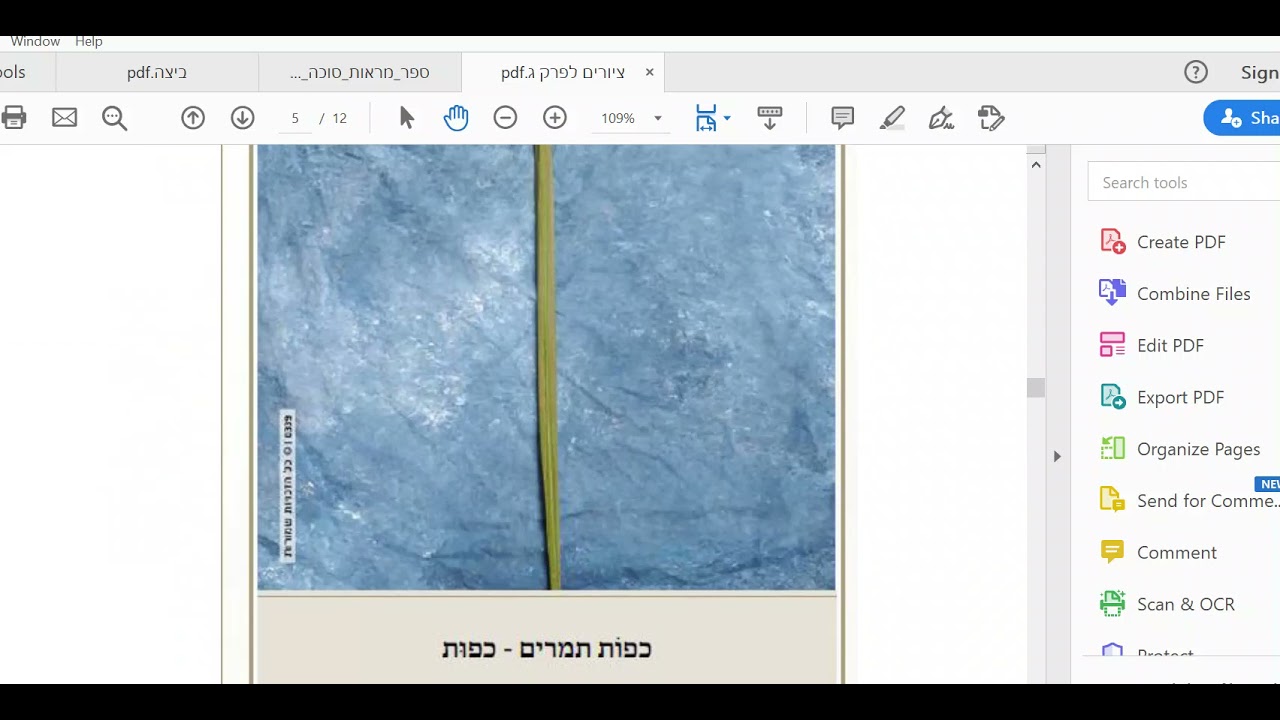Send file by email envelope icon
This screenshot has width=1280, height=720.
(64, 118)
